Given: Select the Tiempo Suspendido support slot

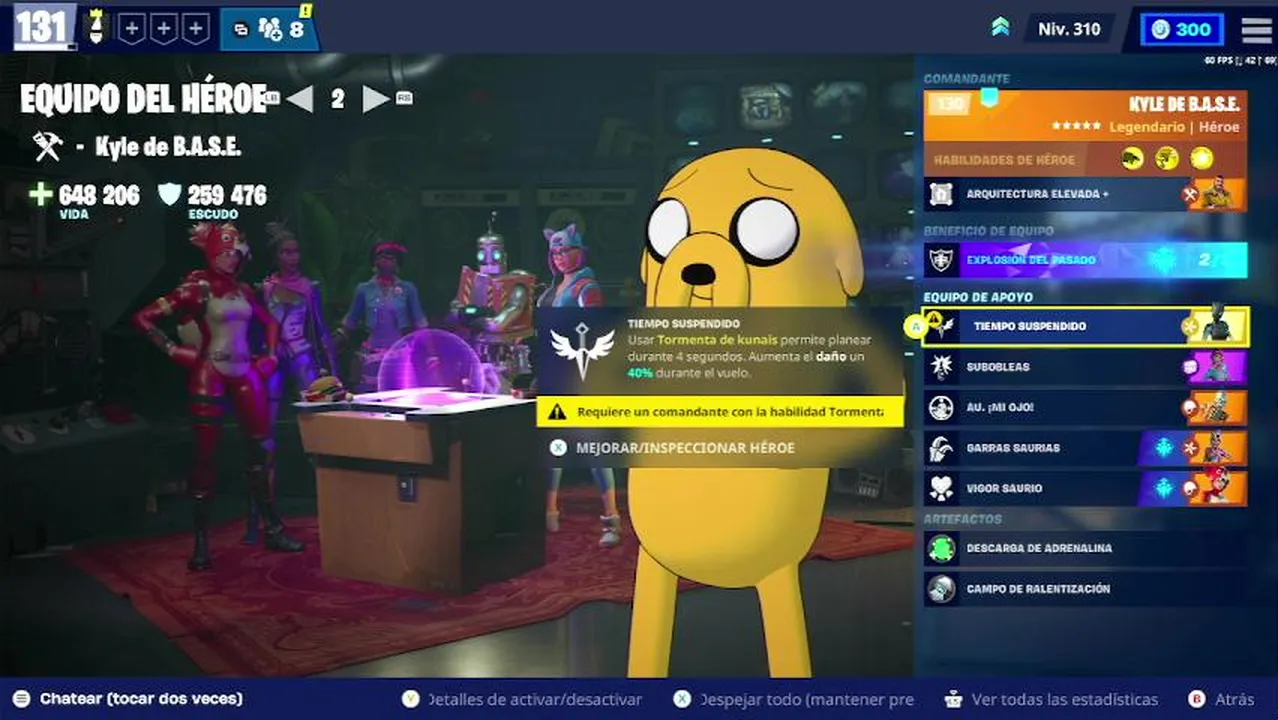Looking at the screenshot, I should click(x=1085, y=326).
